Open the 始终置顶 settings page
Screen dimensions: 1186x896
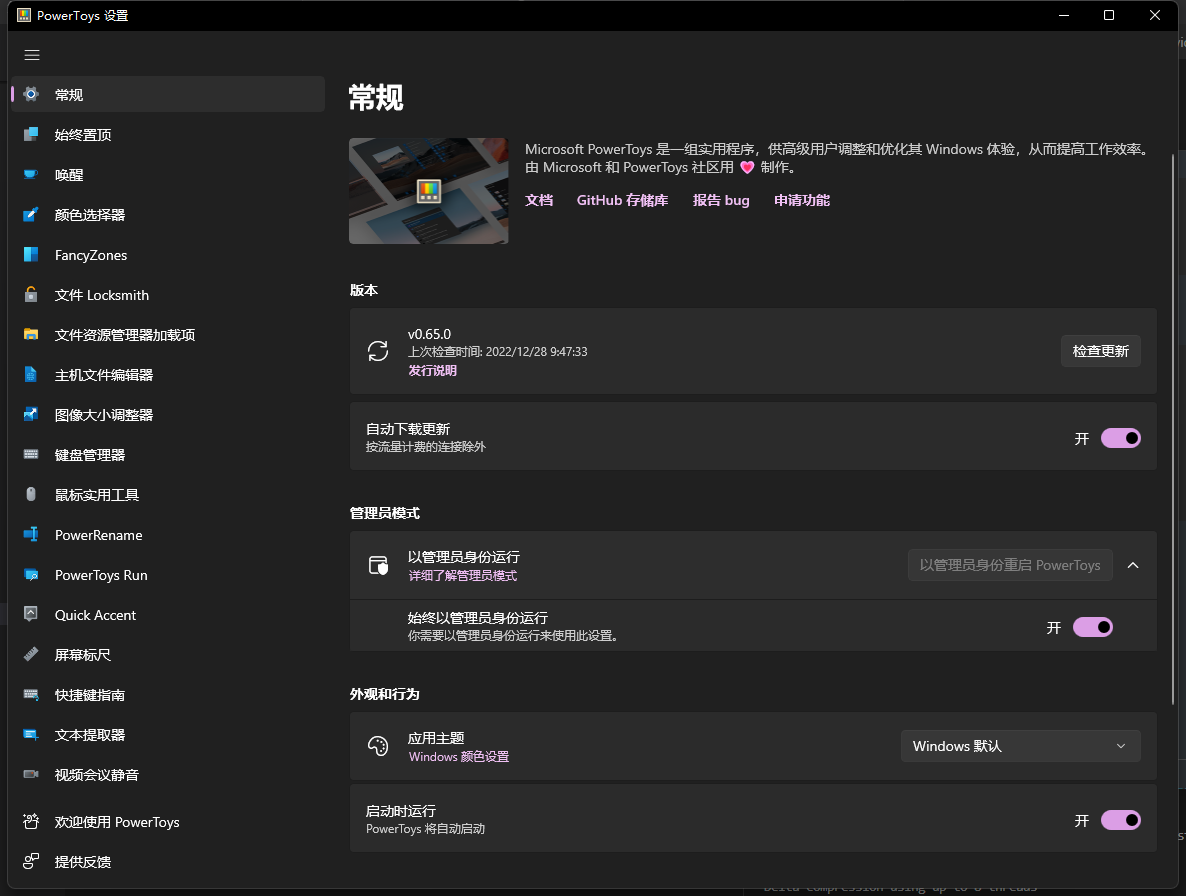coord(168,135)
